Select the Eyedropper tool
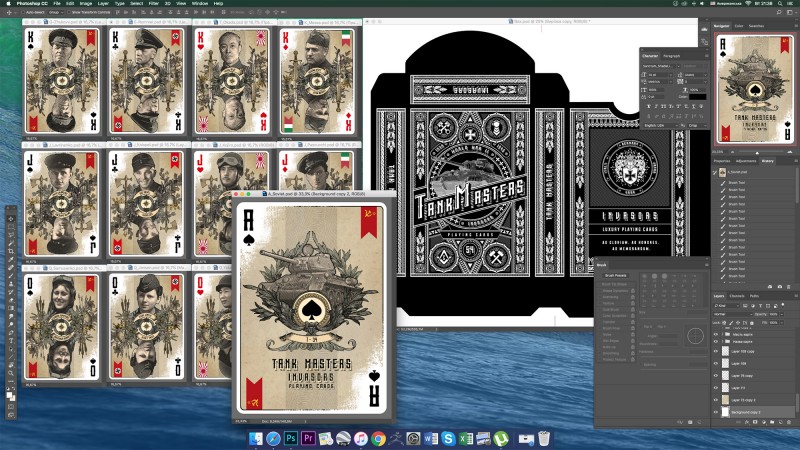800x450 pixels. tap(11, 259)
